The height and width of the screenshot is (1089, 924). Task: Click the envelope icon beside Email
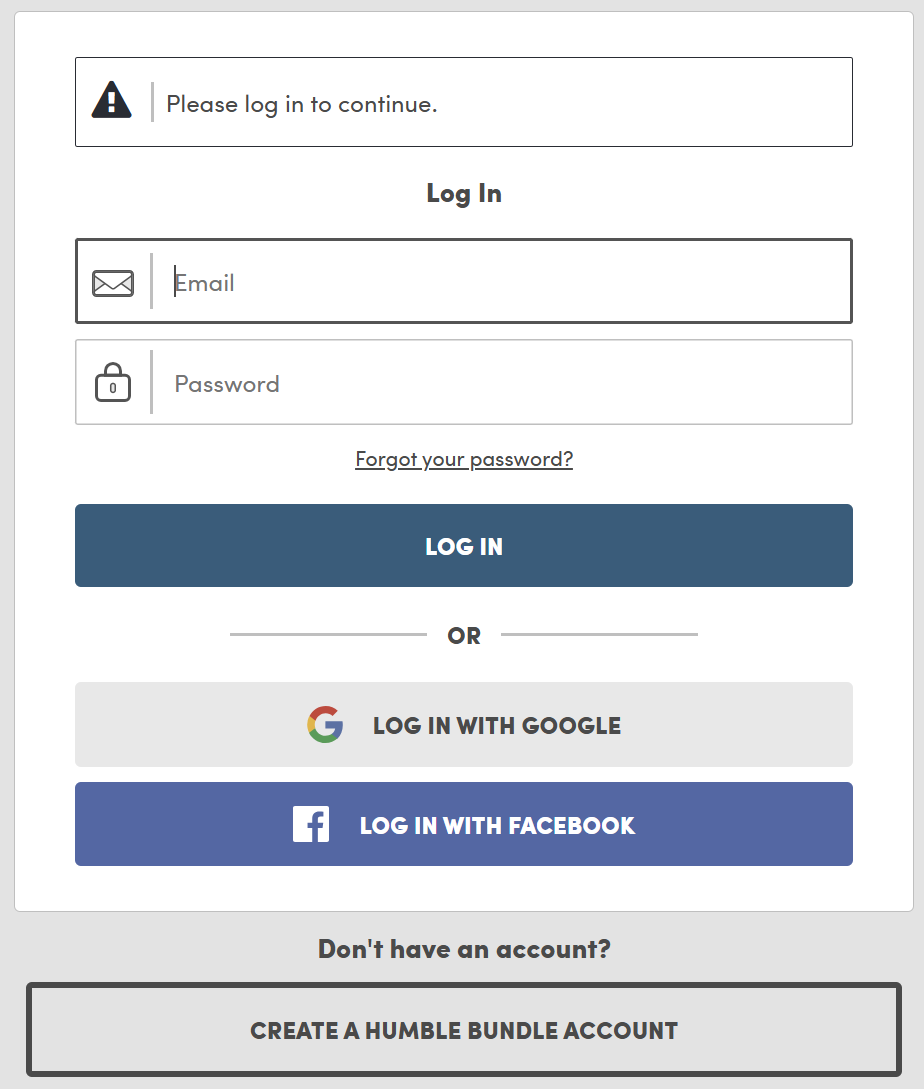pos(113,284)
